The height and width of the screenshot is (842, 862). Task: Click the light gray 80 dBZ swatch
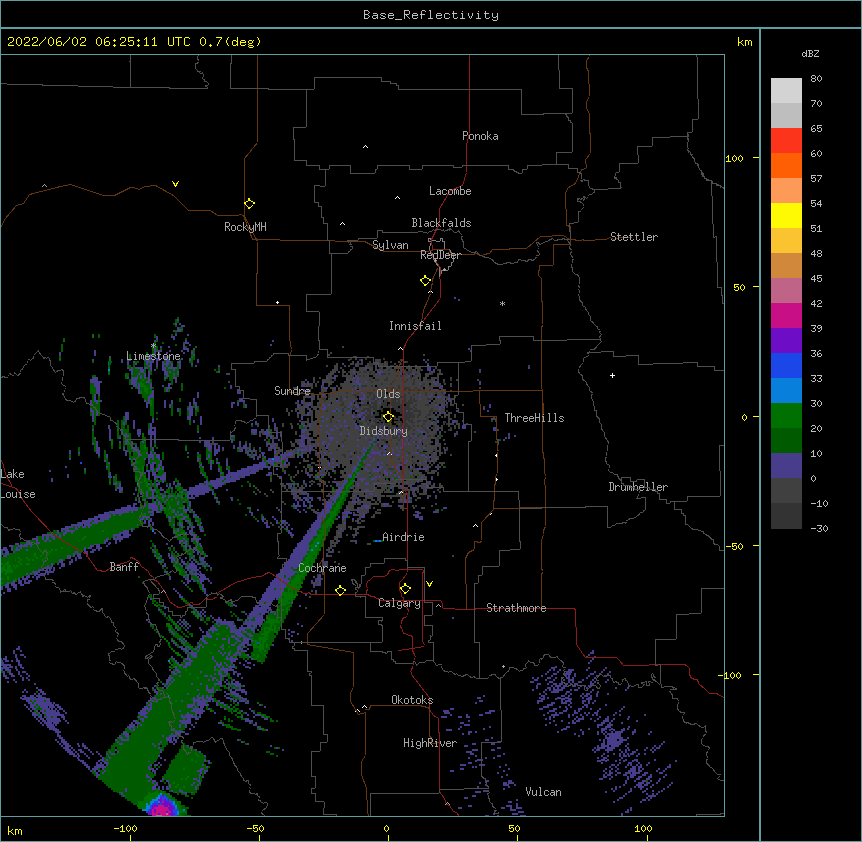(x=786, y=91)
